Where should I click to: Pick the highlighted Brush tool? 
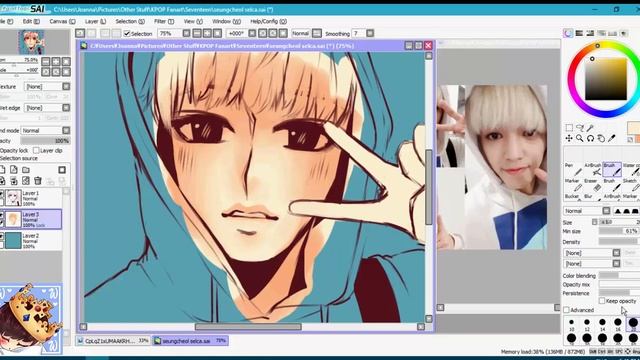coord(612,169)
